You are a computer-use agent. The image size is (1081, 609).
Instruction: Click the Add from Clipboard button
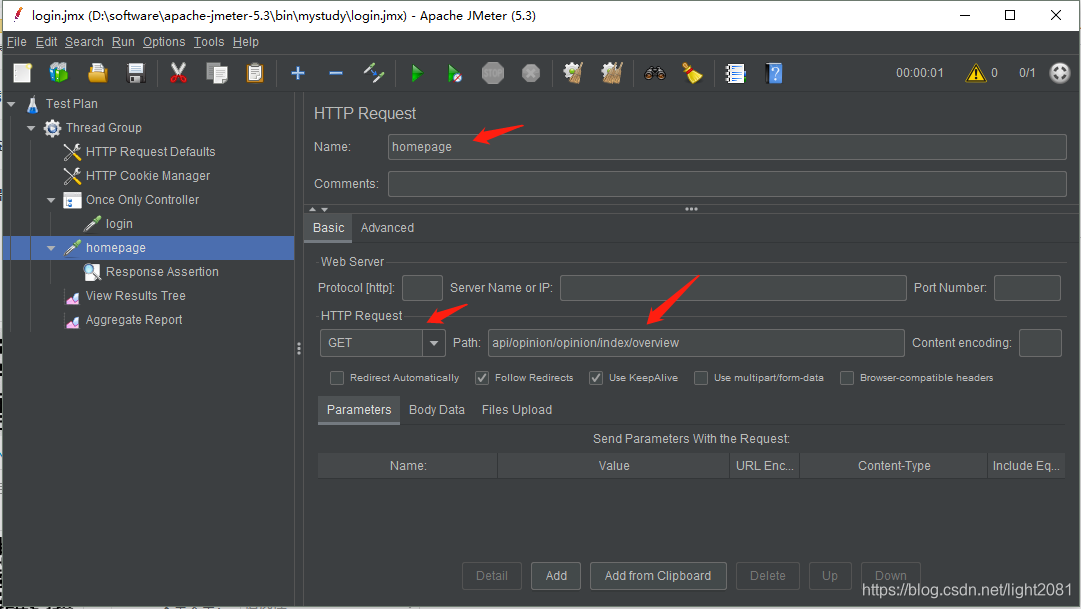pos(658,576)
